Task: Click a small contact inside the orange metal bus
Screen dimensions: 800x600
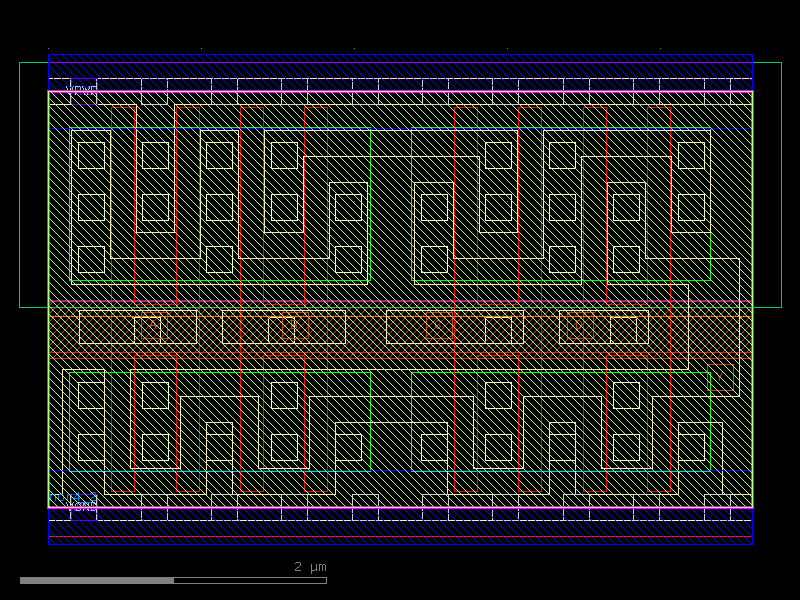Action: click(148, 324)
